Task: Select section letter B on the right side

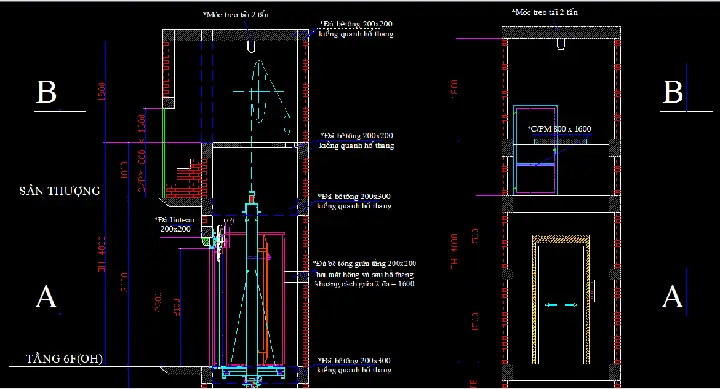Action: [673, 92]
